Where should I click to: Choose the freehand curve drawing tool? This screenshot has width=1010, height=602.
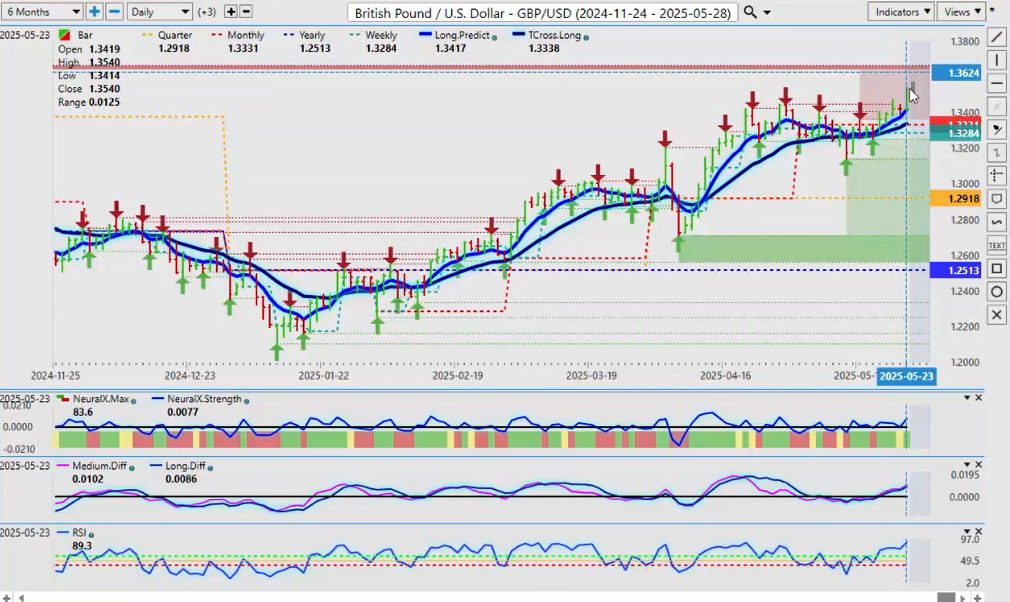coord(996,222)
